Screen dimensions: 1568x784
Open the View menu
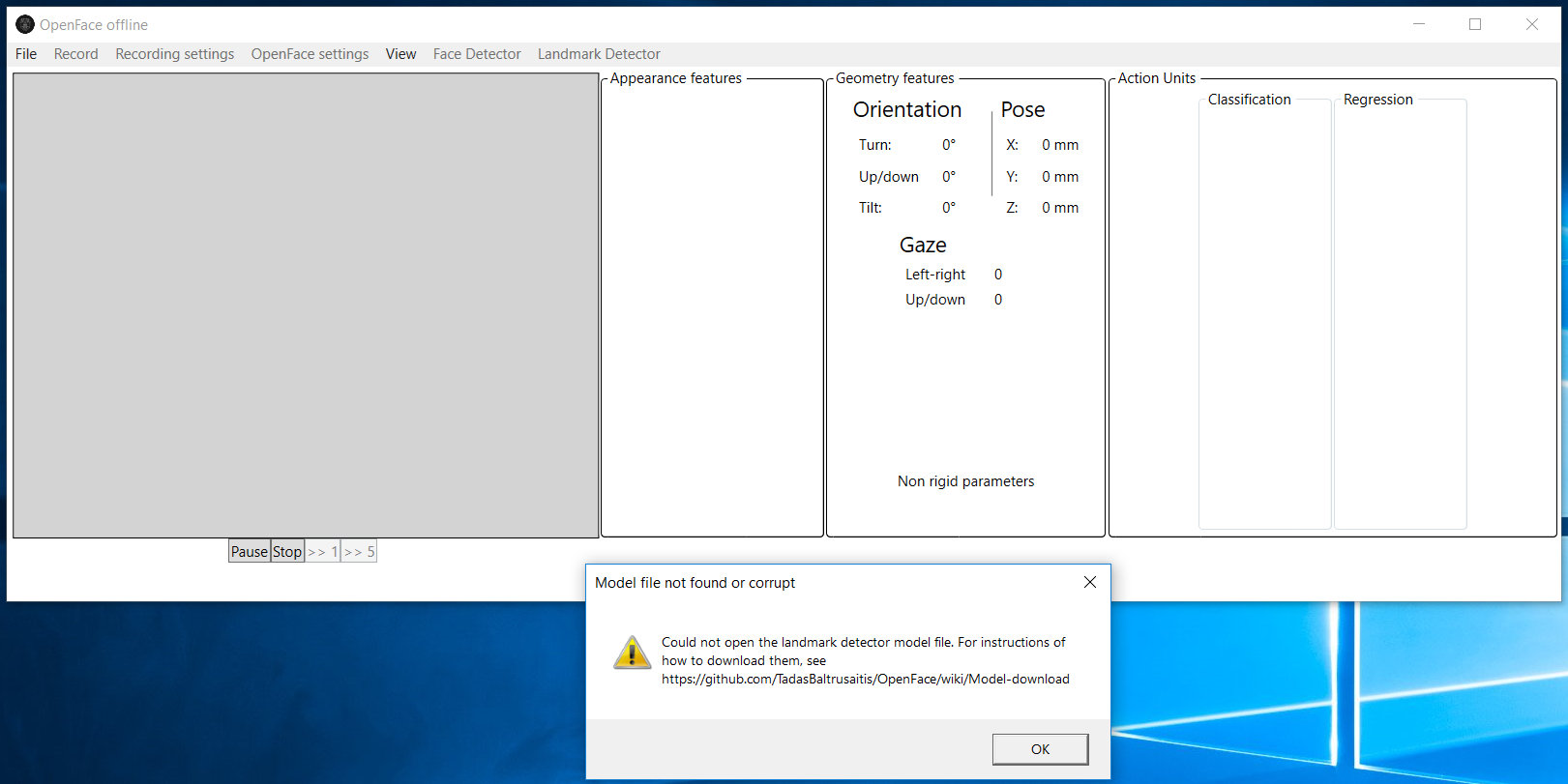400,54
